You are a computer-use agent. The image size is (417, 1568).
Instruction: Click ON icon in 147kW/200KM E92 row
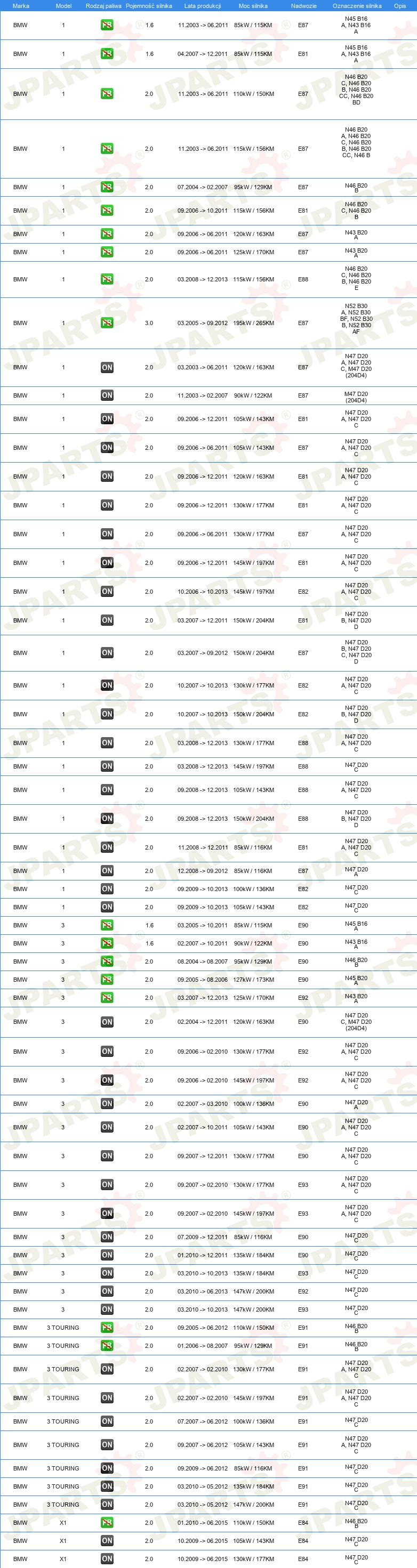tap(107, 1291)
